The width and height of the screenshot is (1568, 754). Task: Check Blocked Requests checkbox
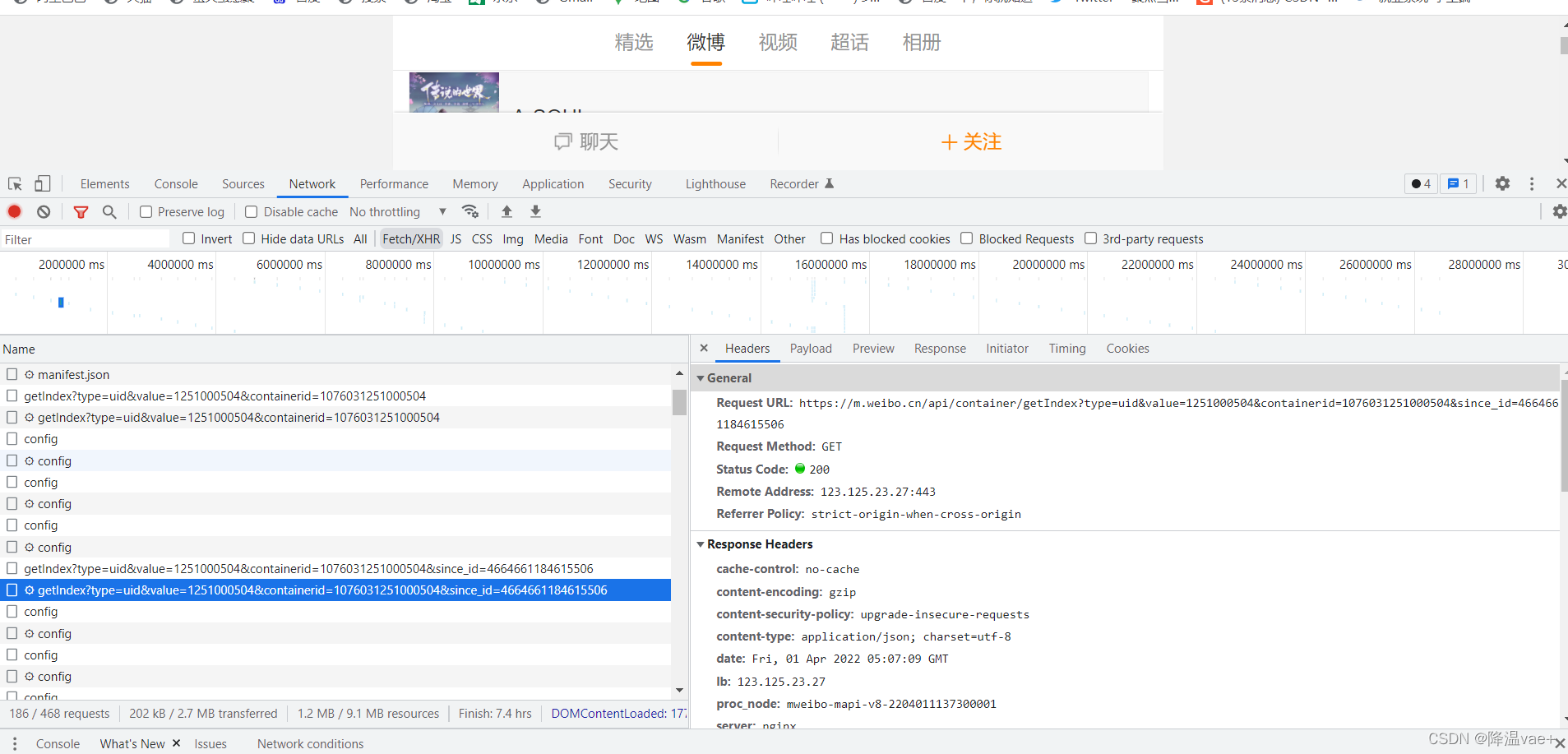967,238
